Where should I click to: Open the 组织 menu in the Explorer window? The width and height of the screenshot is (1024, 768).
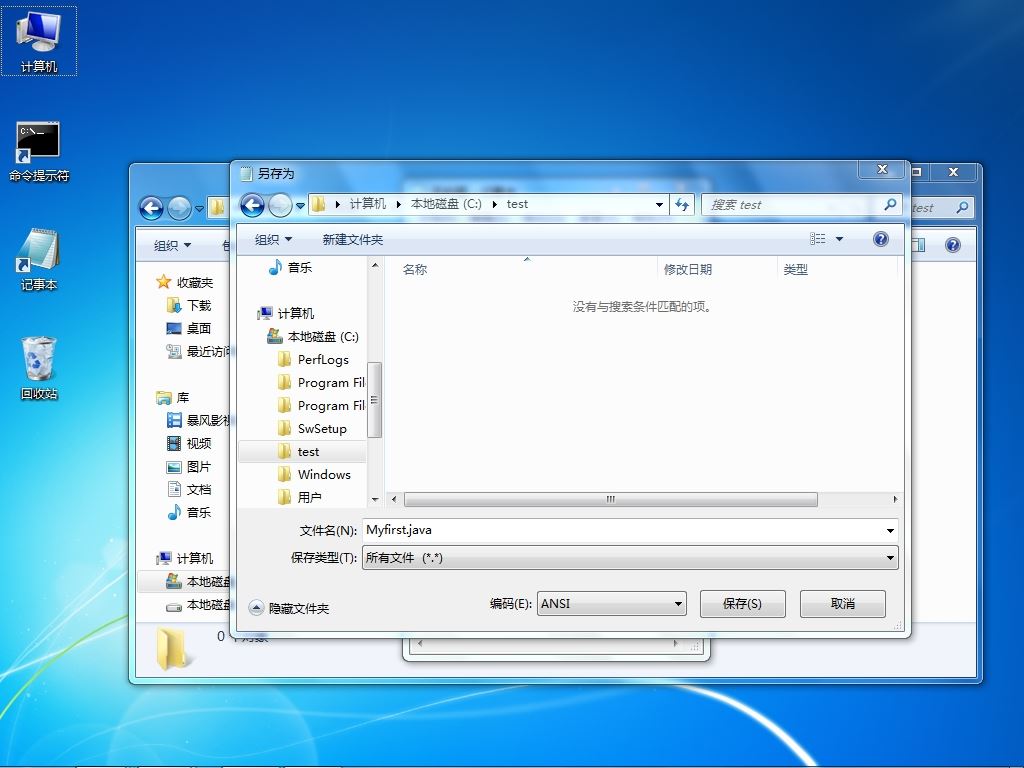[x=172, y=246]
